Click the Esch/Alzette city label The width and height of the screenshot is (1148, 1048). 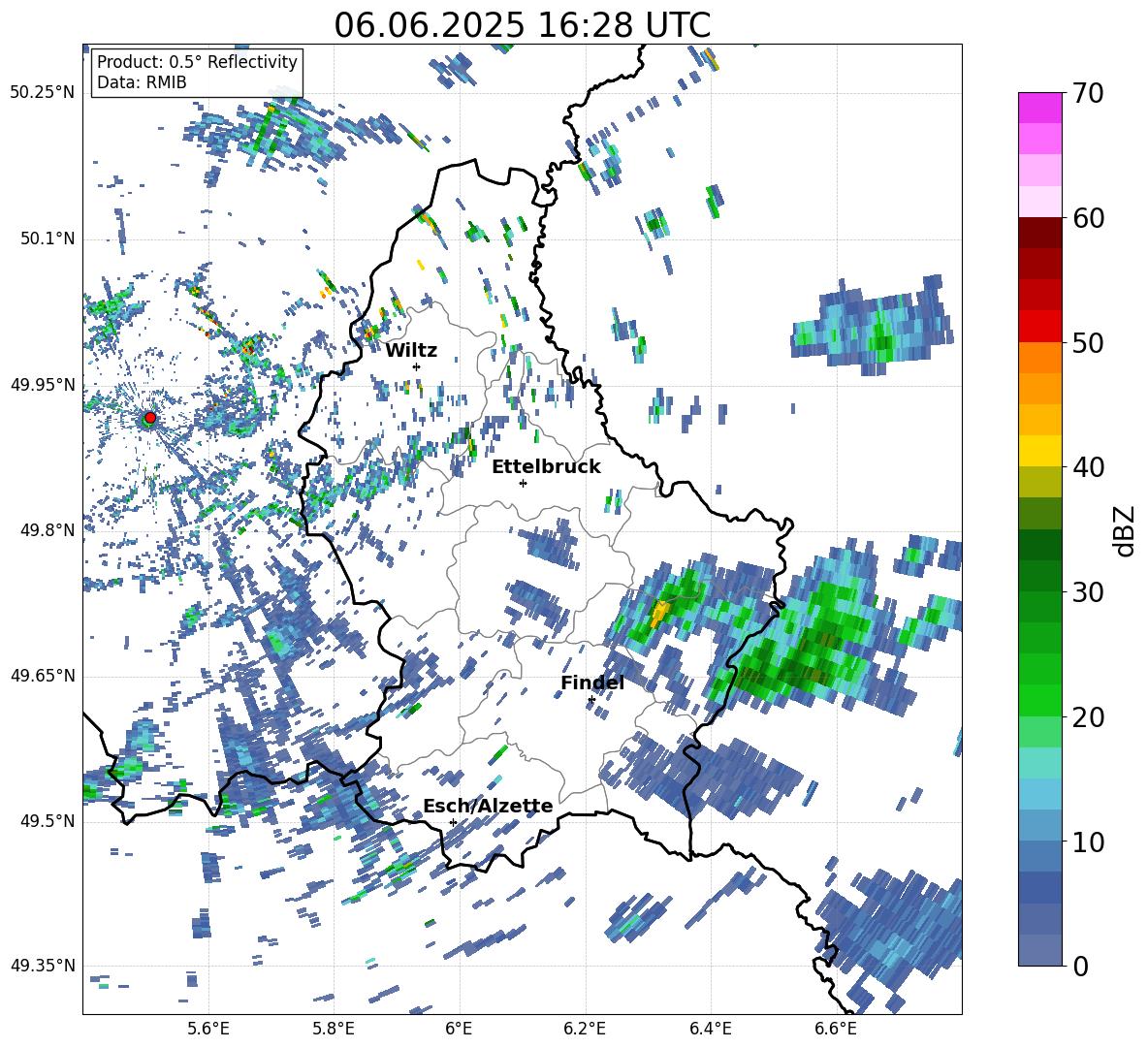(488, 807)
